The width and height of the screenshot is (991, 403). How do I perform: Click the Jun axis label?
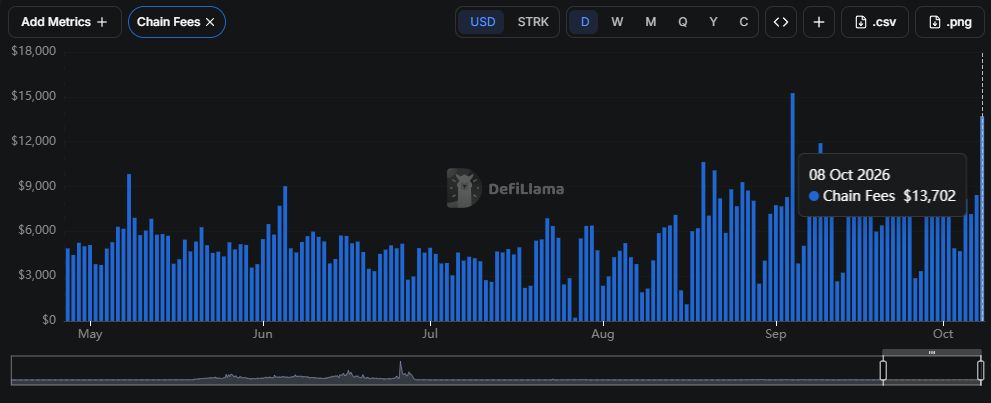[262, 334]
